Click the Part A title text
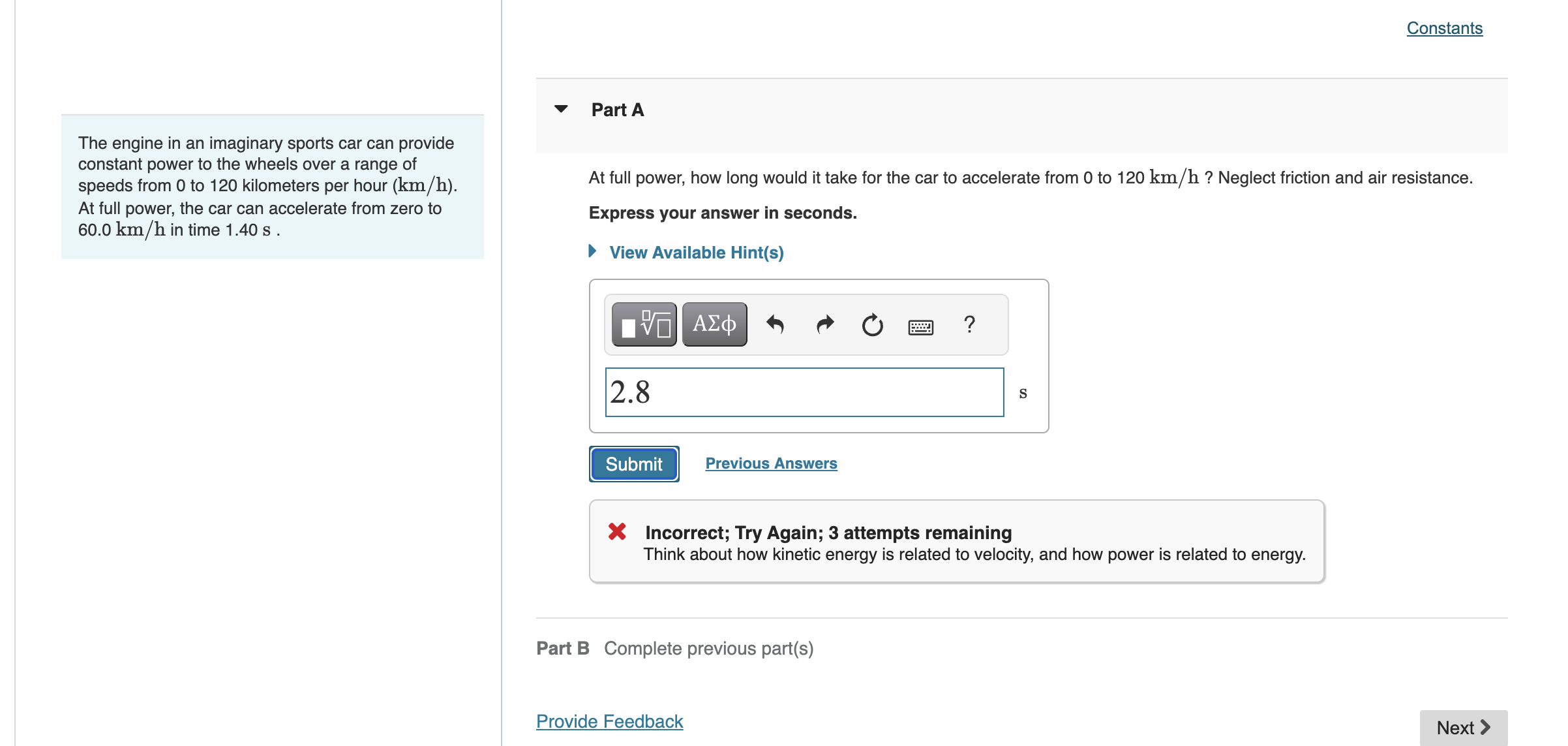Image resolution: width=1568 pixels, height=746 pixels. 617,110
